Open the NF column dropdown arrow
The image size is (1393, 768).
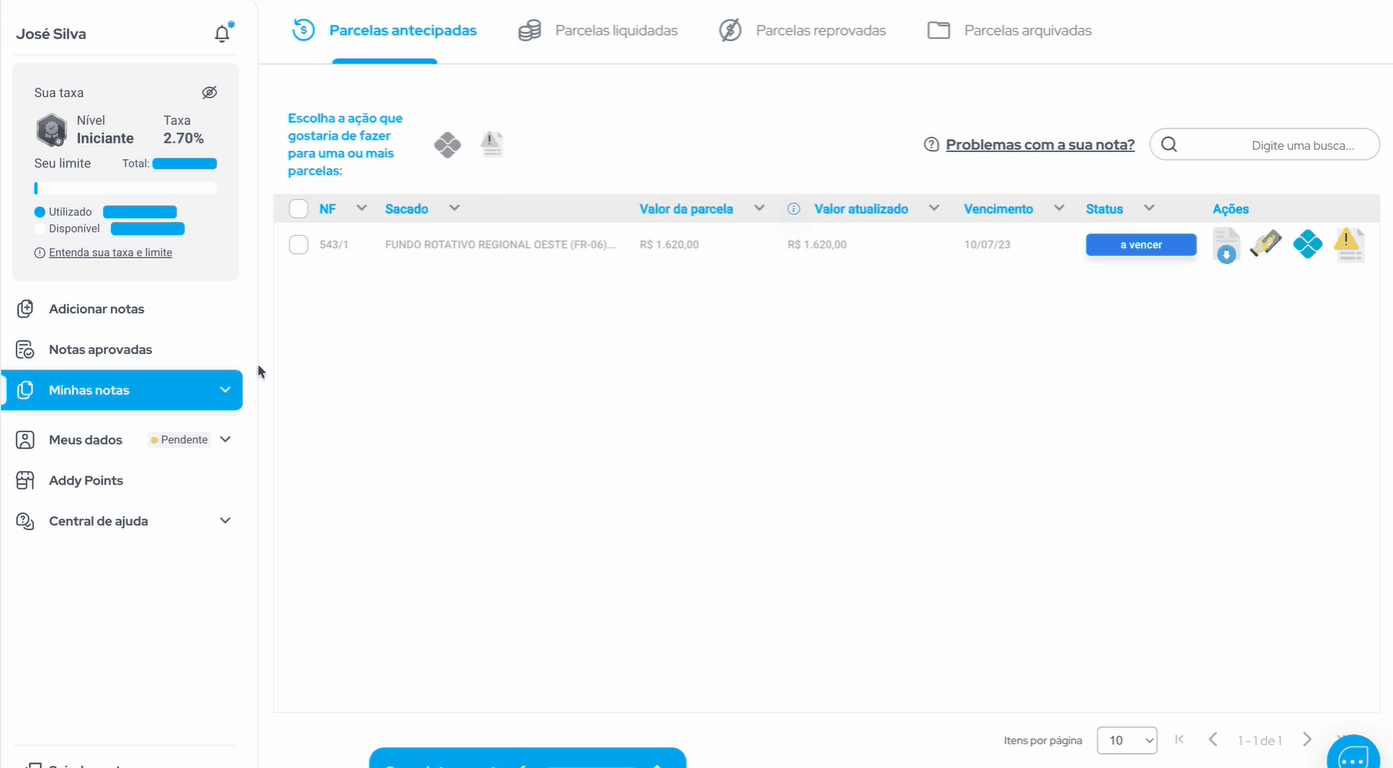[x=361, y=208]
